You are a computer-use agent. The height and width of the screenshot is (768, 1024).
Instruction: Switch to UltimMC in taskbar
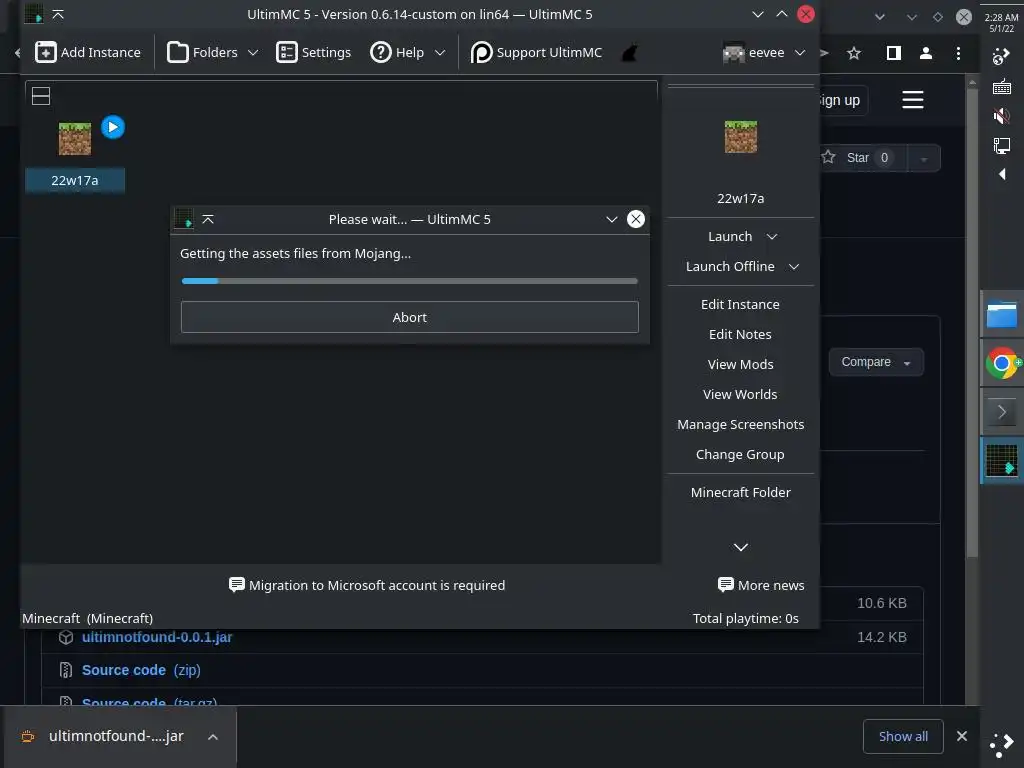(1002, 460)
